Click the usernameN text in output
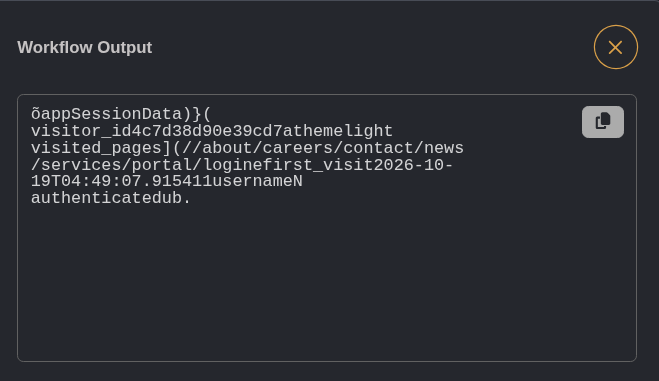 click(x=257, y=181)
